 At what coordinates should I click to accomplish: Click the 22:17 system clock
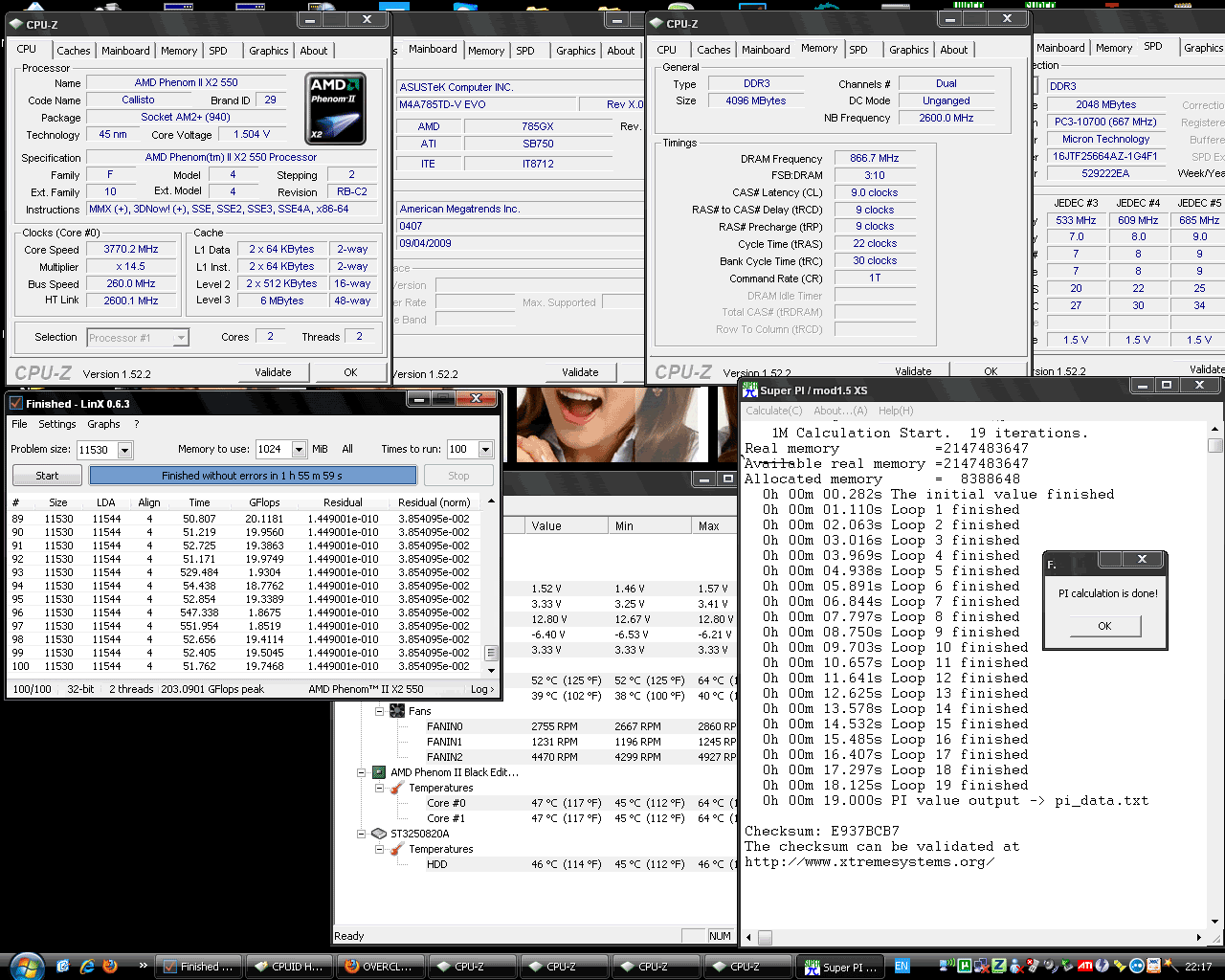coord(1198,967)
